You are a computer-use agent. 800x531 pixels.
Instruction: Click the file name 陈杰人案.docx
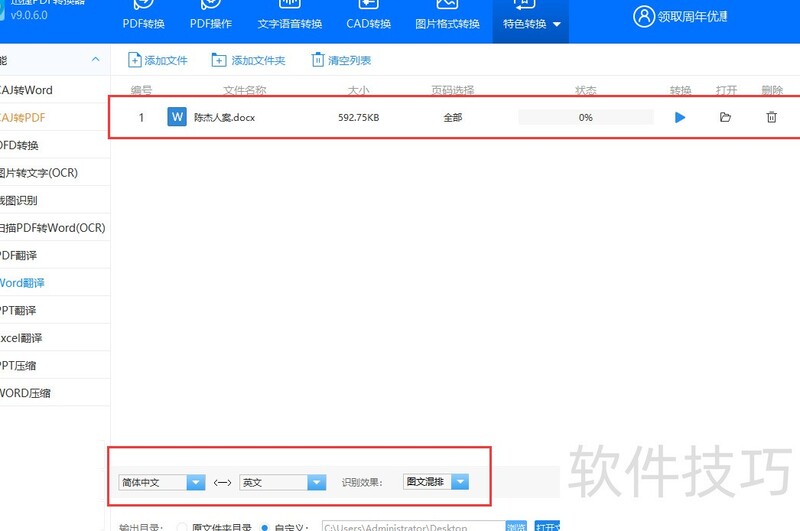pos(224,117)
